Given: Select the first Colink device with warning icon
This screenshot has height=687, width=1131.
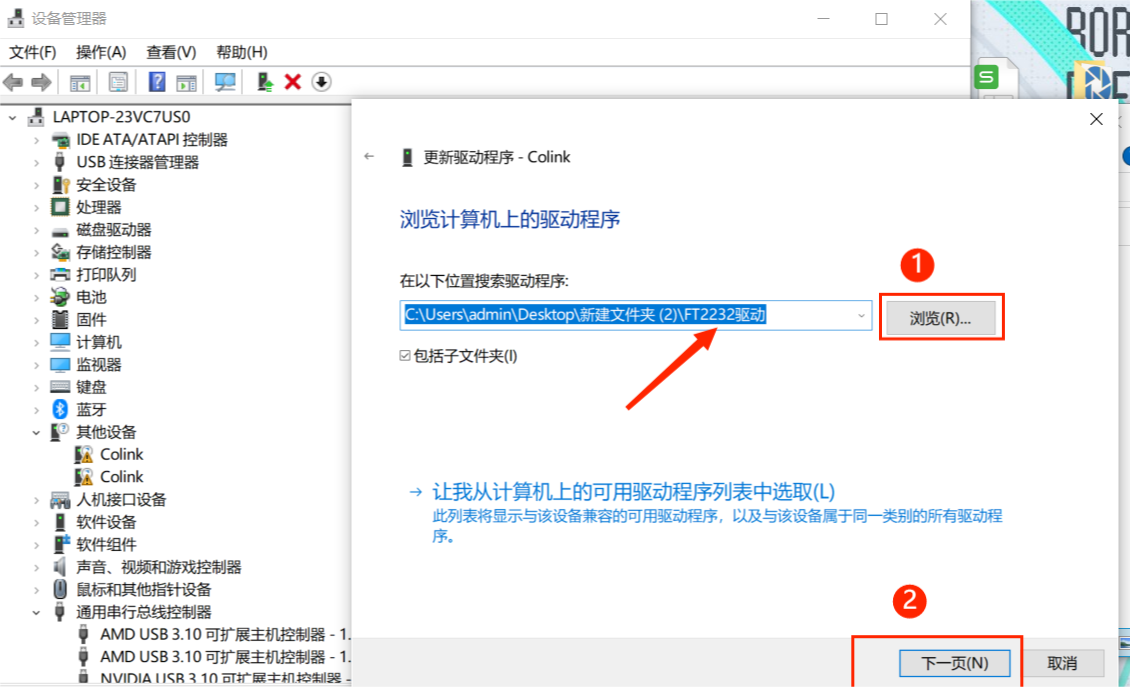Looking at the screenshot, I should coord(121,453).
